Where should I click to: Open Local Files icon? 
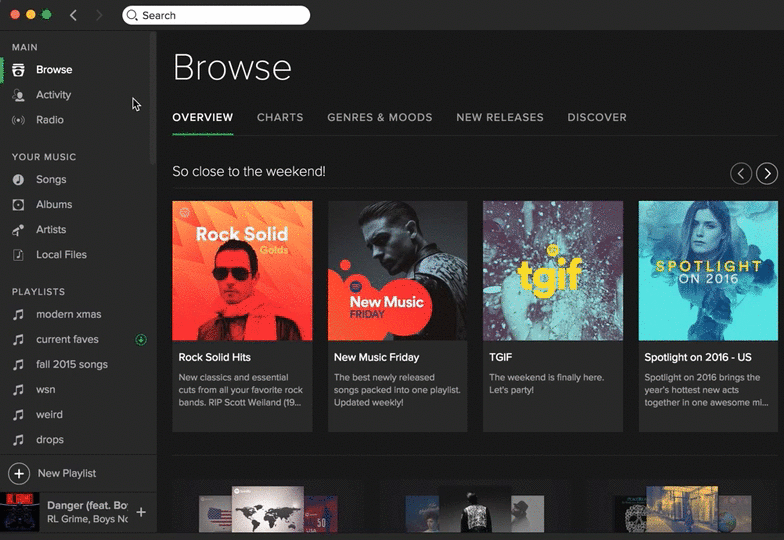[18, 255]
